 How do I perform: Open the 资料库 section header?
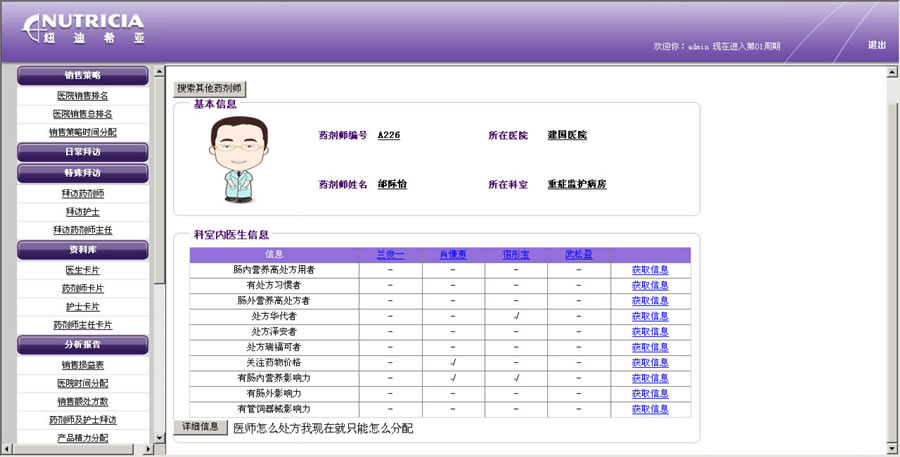(83, 250)
